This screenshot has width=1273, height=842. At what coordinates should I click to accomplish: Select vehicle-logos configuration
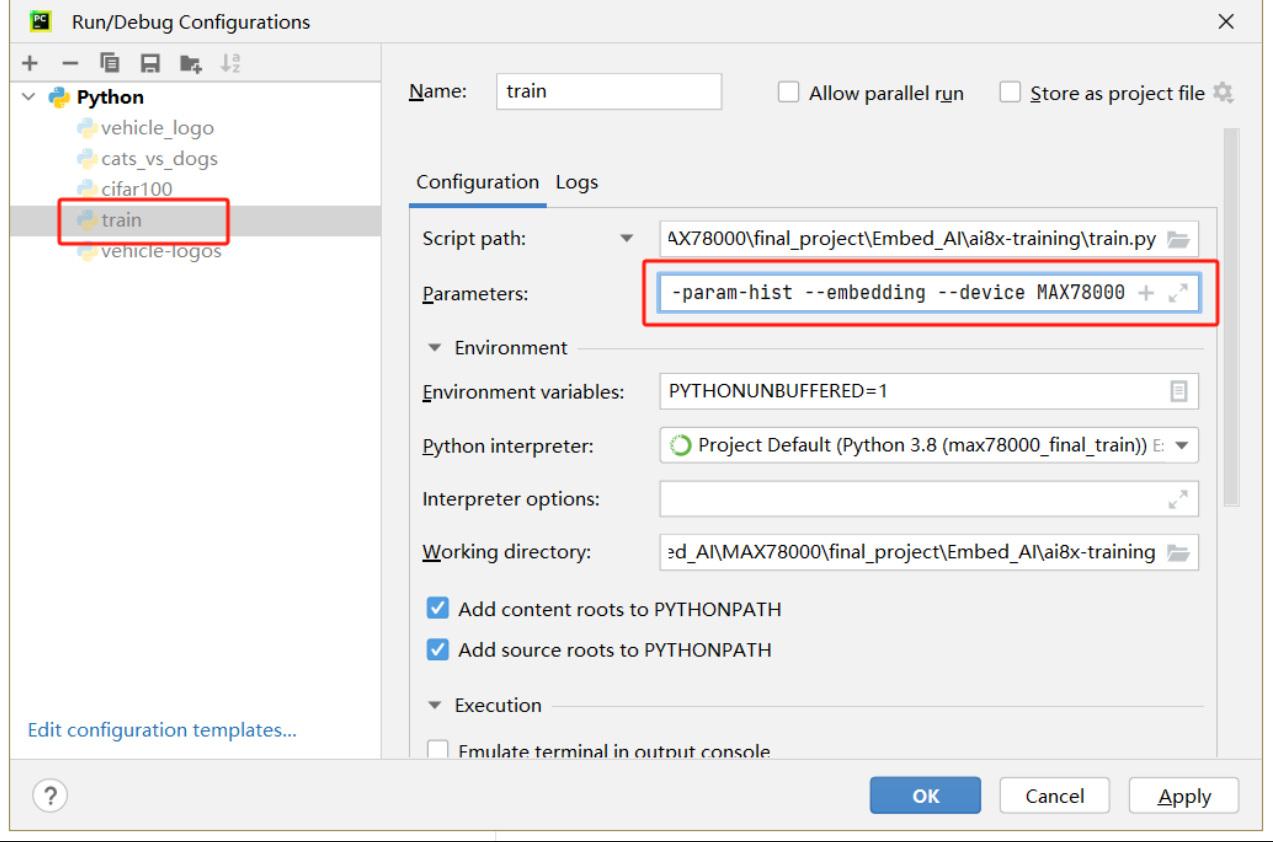point(161,251)
